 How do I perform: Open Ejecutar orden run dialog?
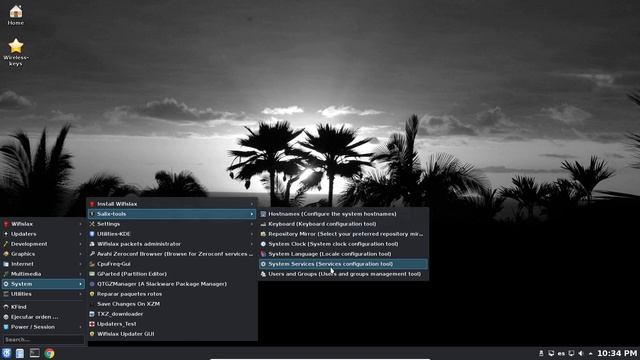click(x=43, y=317)
